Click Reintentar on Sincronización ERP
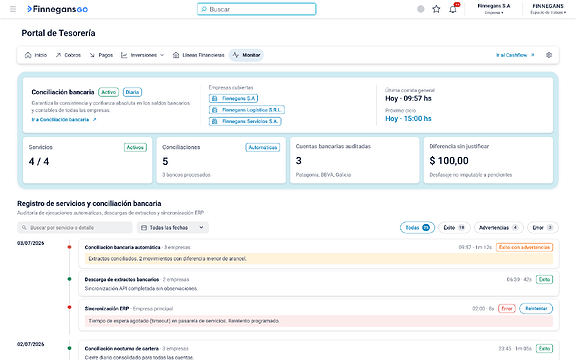This screenshot has height=360, width=576. pyautogui.click(x=536, y=309)
